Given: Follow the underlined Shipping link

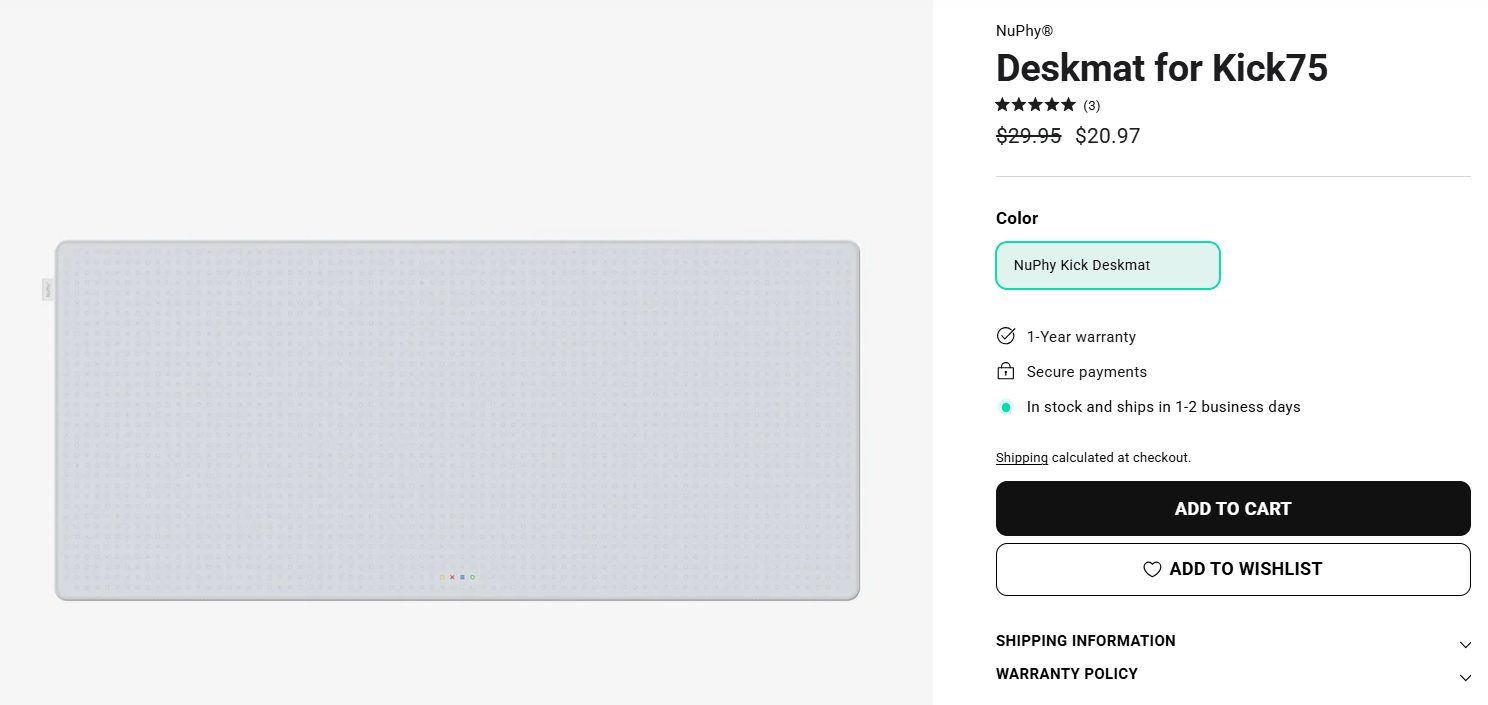Looking at the screenshot, I should [x=1021, y=458].
